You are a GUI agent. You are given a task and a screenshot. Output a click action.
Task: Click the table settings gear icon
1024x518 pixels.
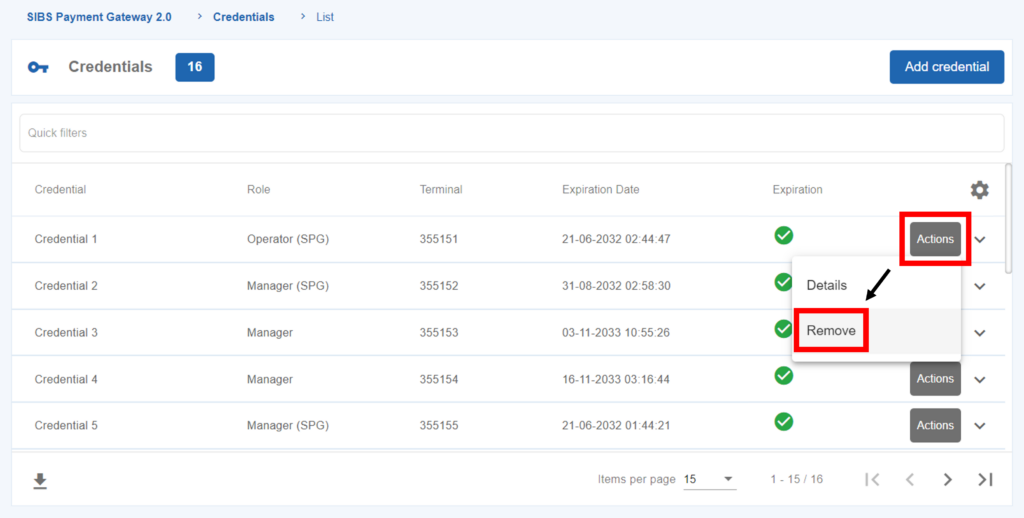tap(979, 190)
